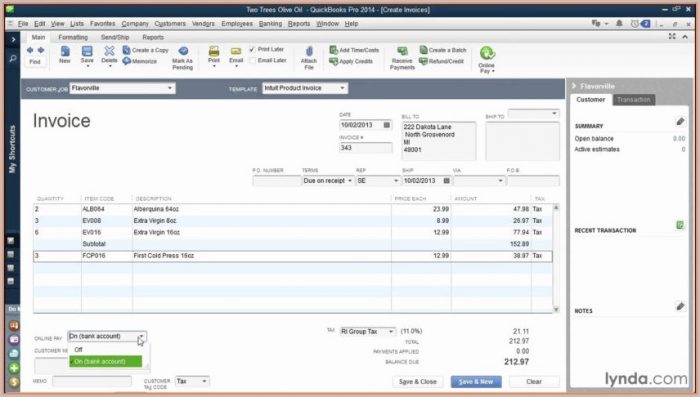Viewport: 700px width, 397px height.
Task: Create a New invoice from toolbar
Action: tap(65, 54)
